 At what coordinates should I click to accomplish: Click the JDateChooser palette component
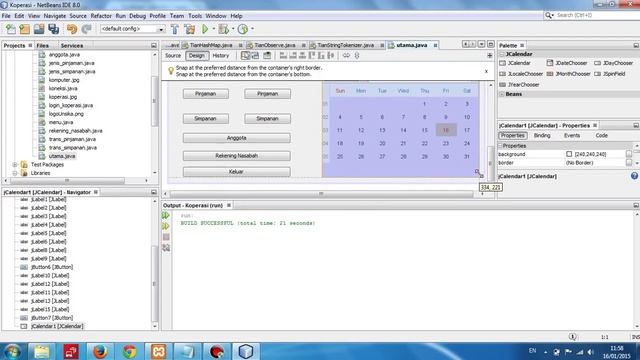[567, 63]
